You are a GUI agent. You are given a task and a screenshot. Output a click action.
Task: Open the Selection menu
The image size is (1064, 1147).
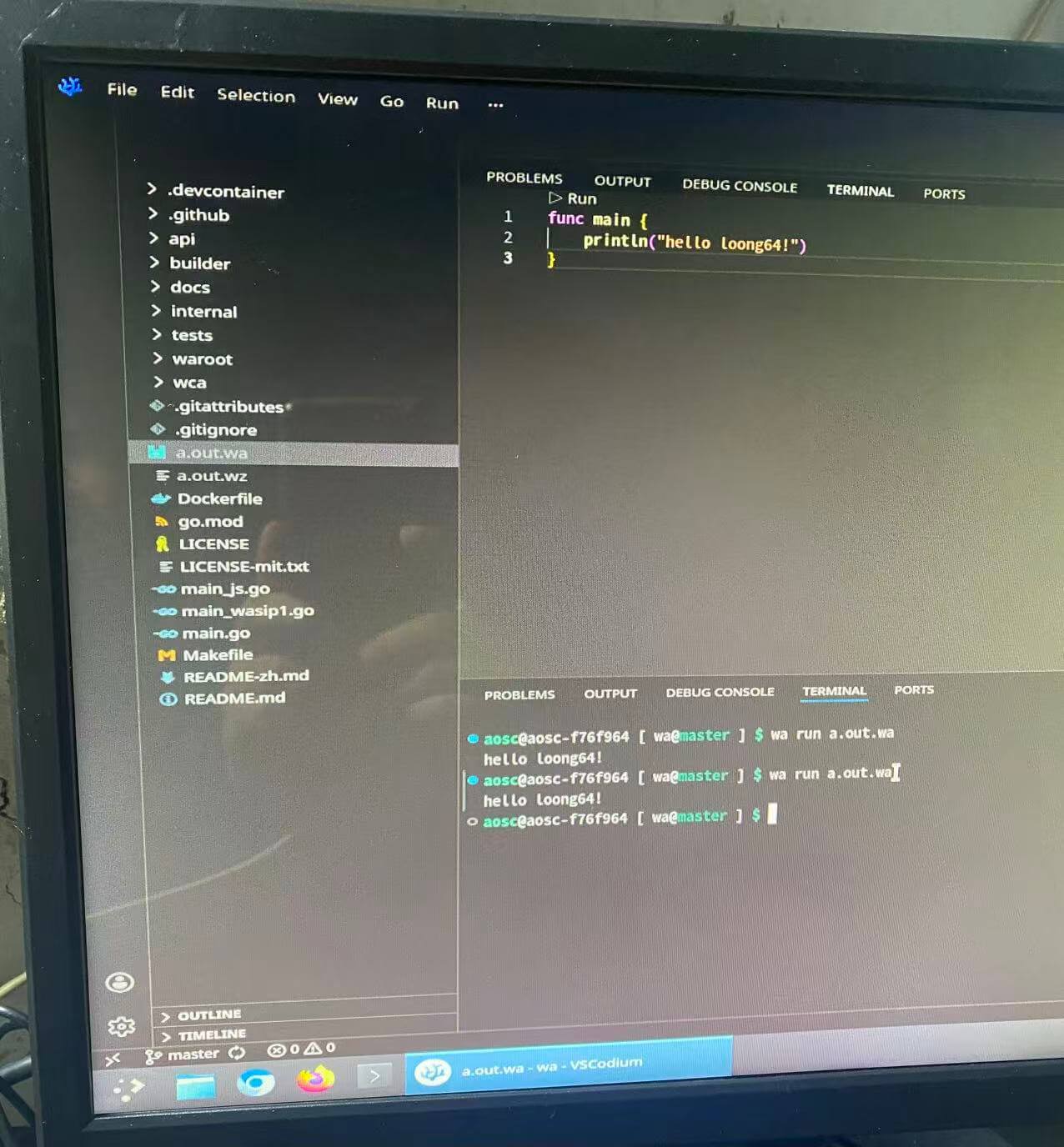(255, 95)
